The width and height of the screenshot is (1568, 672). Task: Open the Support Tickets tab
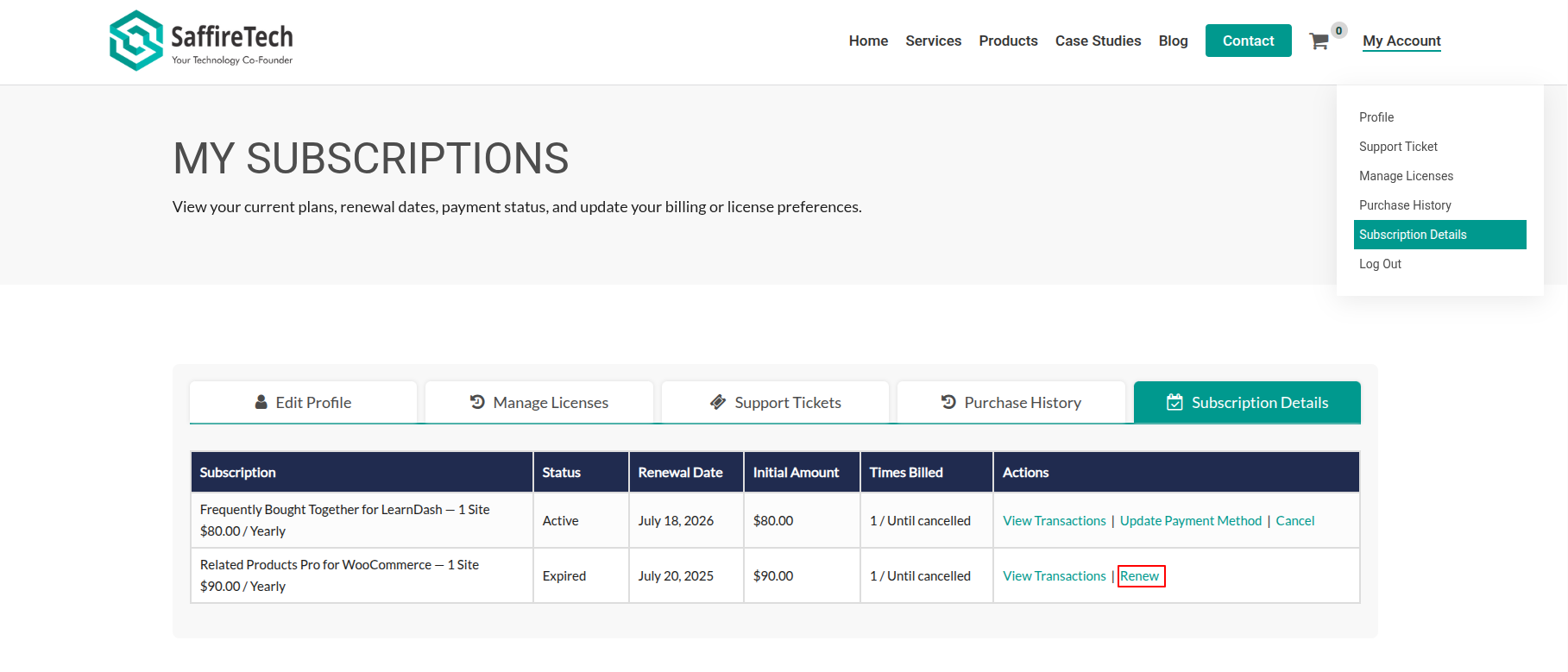point(775,403)
